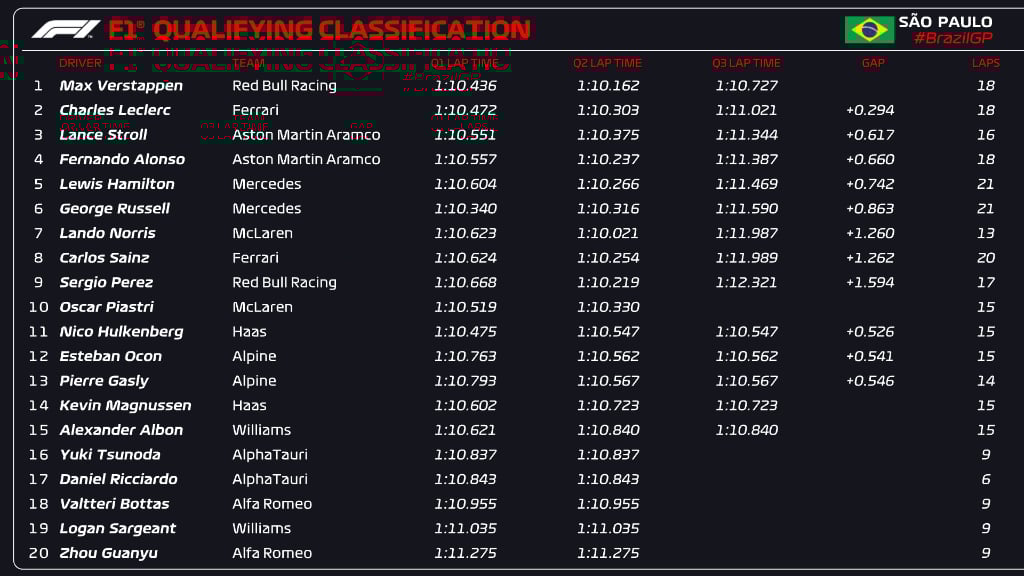Click Lando Norris Q2 time 1:10.021
This screenshot has height=576, width=1024.
(x=607, y=233)
